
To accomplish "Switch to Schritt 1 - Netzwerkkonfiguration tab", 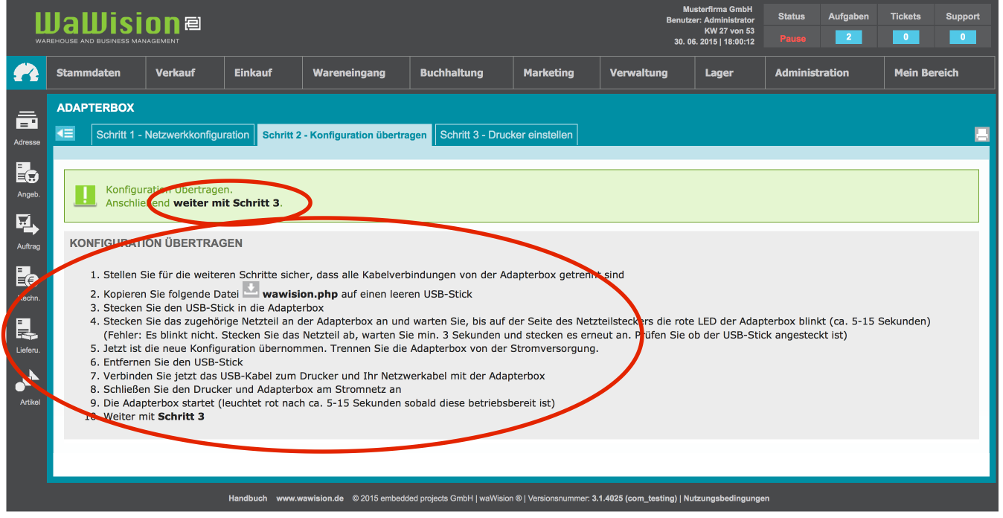I will (172, 135).
